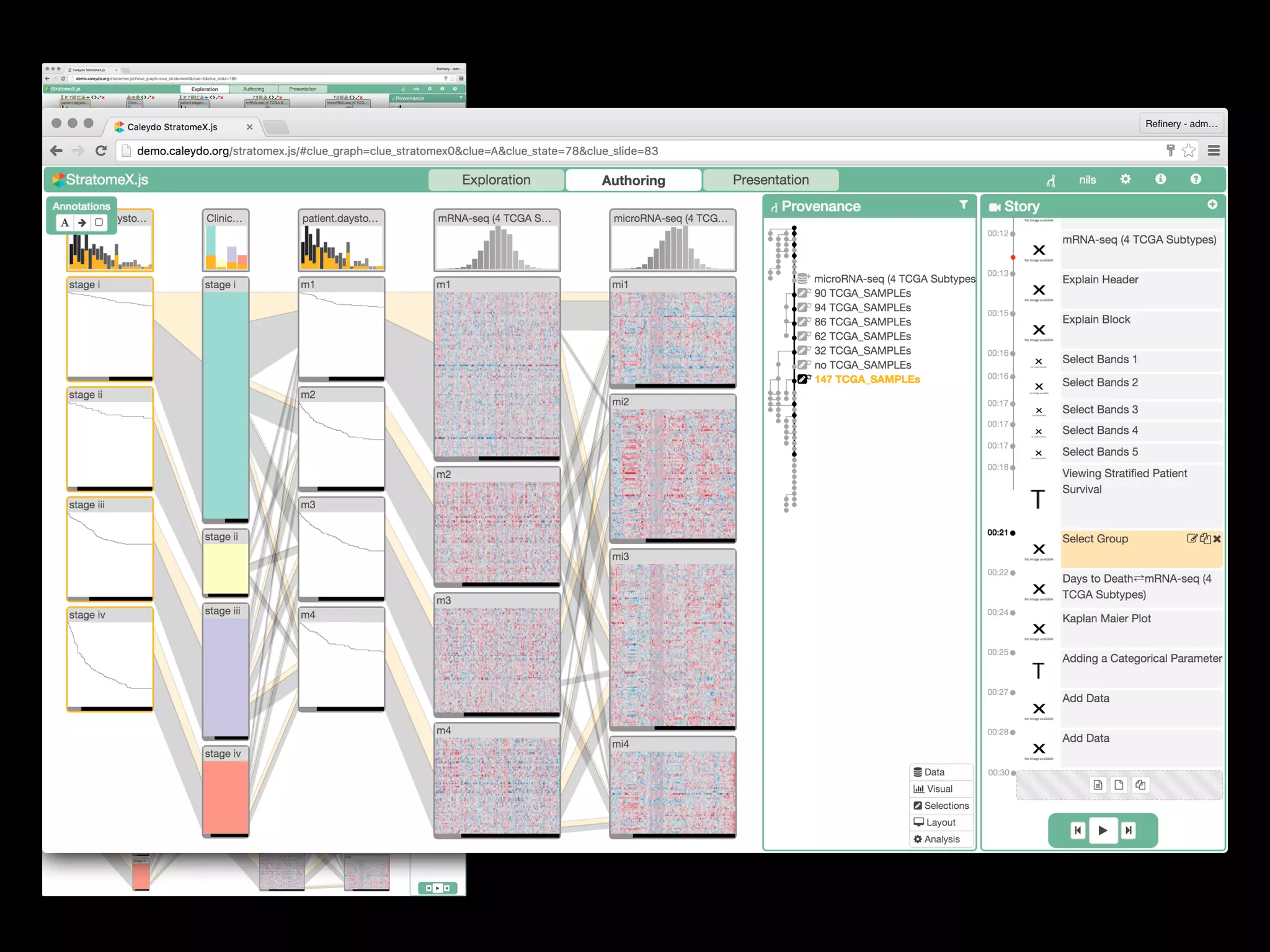The width and height of the screenshot is (1270, 952).
Task: Play the story
Action: (x=1103, y=831)
